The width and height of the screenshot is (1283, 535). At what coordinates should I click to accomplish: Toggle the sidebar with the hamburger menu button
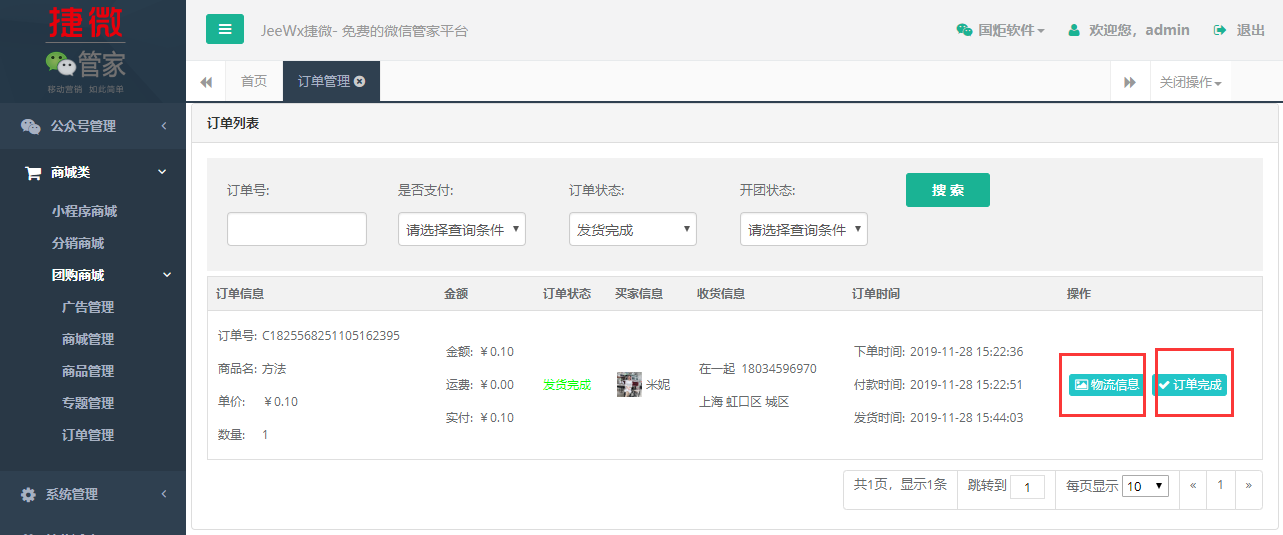[225, 29]
